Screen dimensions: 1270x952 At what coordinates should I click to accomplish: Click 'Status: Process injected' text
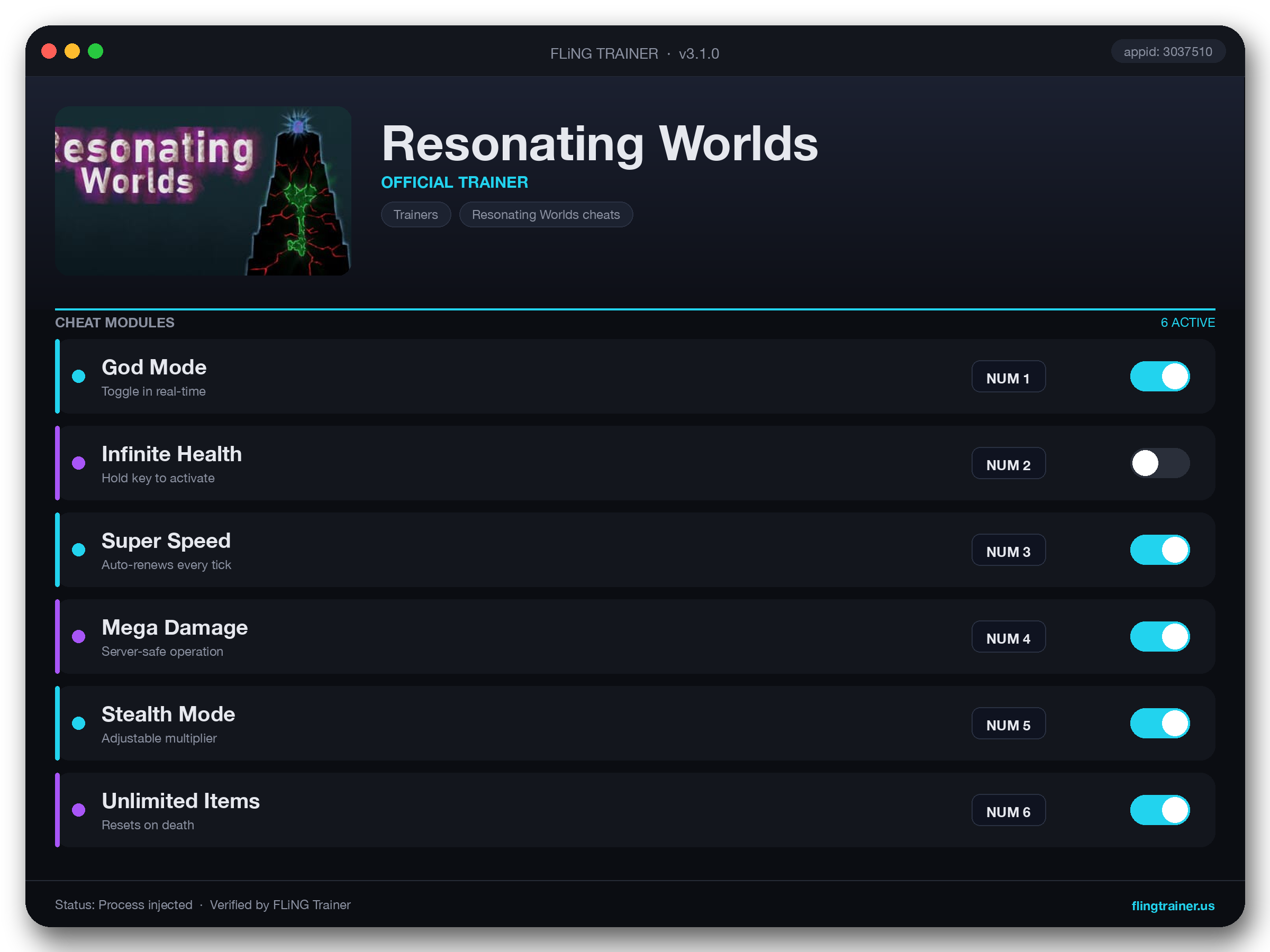click(123, 905)
